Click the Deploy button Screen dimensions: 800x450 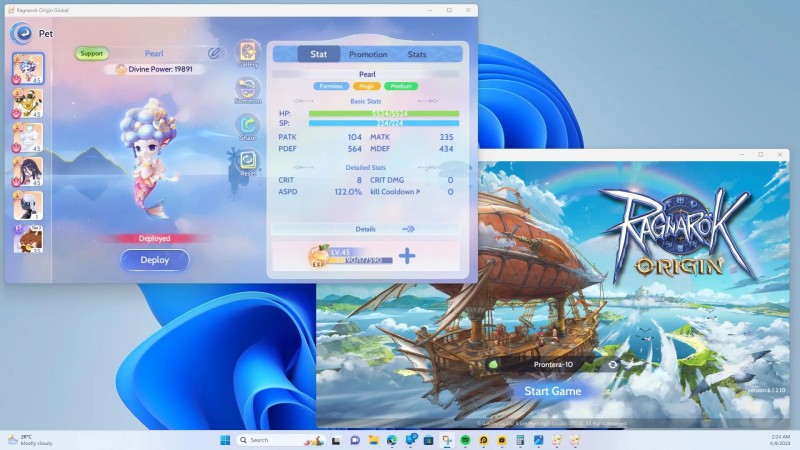coord(155,260)
